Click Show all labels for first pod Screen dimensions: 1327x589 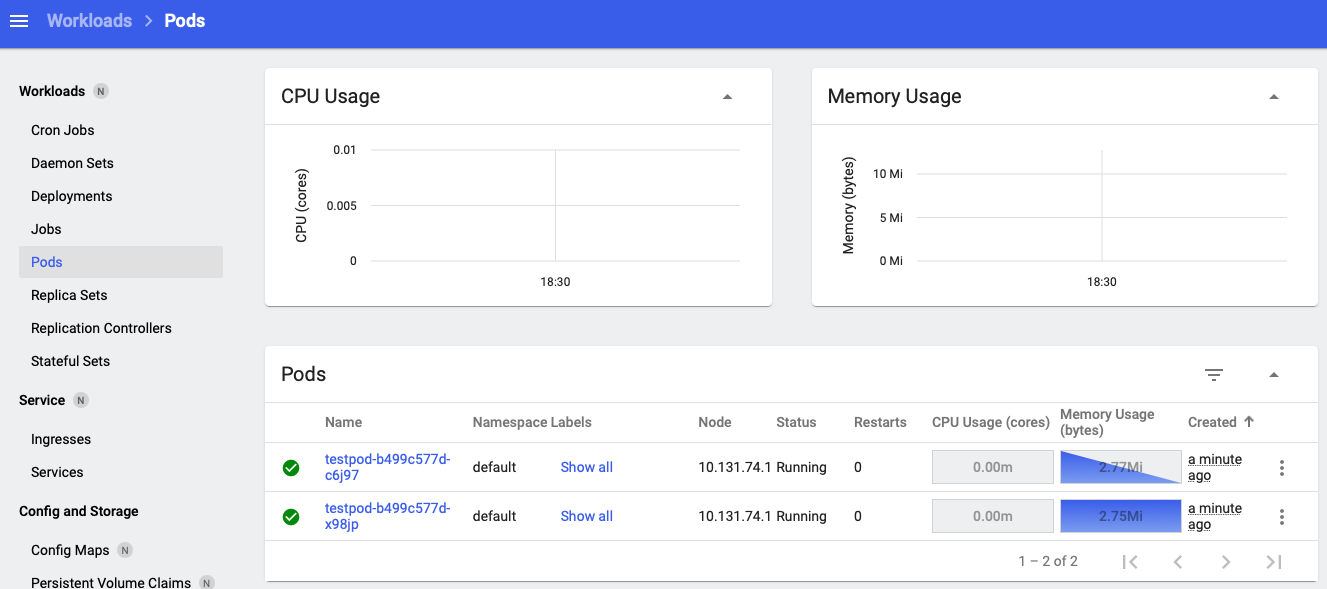coord(587,467)
